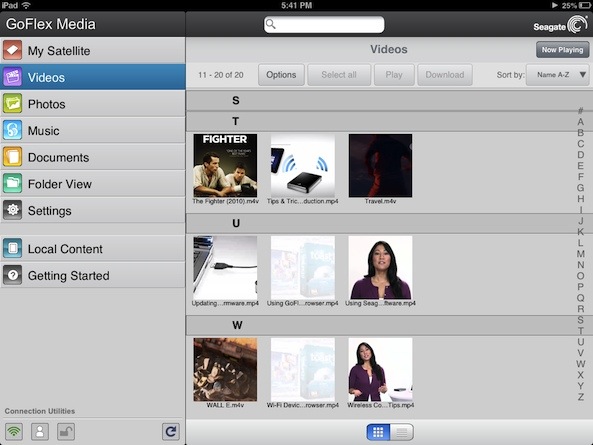This screenshot has height=445, width=593.
Task: Select Folder View in the sidebar
Action: pyautogui.click(x=93, y=184)
